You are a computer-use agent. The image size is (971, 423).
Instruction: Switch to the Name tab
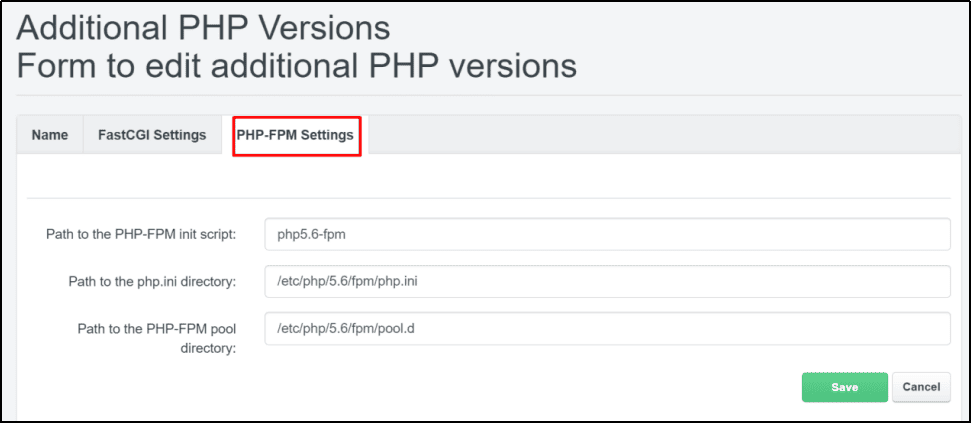(x=50, y=135)
